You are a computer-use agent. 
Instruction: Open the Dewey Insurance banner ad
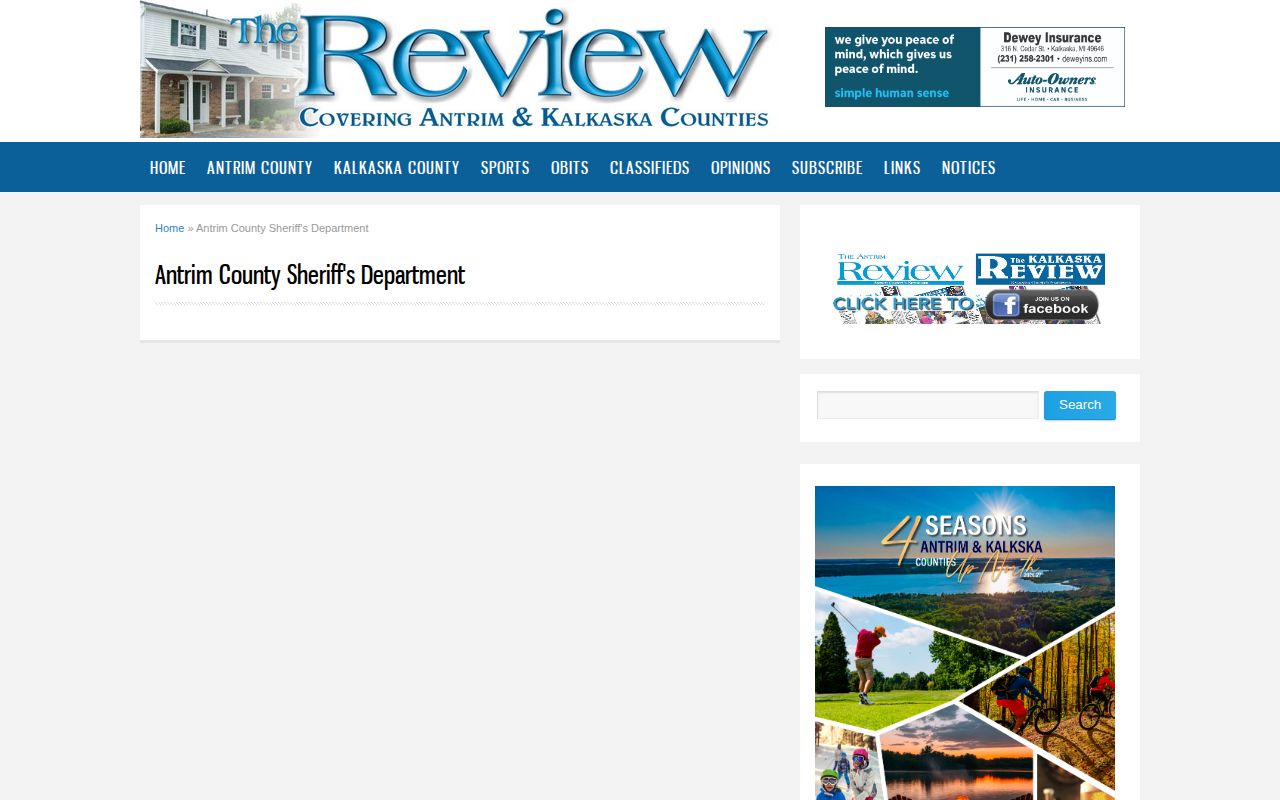click(975, 67)
